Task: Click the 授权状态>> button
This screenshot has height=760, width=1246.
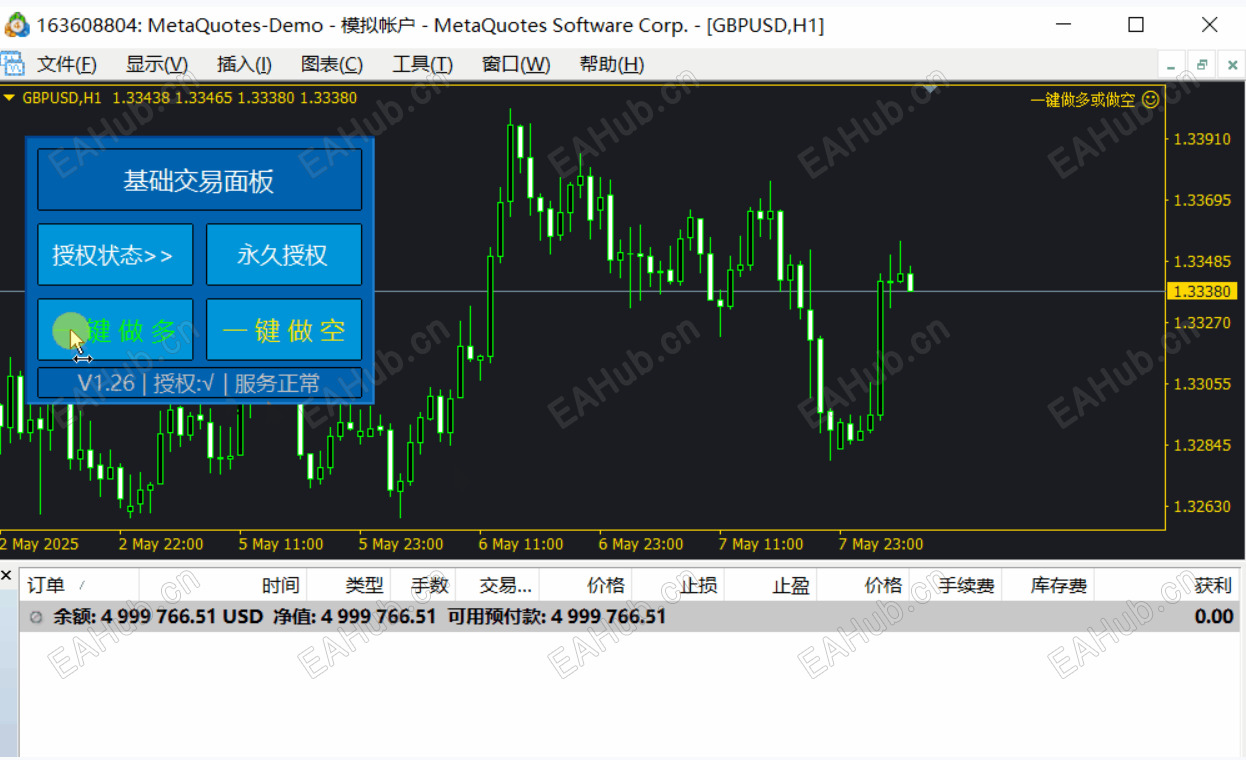Action: [x=115, y=255]
